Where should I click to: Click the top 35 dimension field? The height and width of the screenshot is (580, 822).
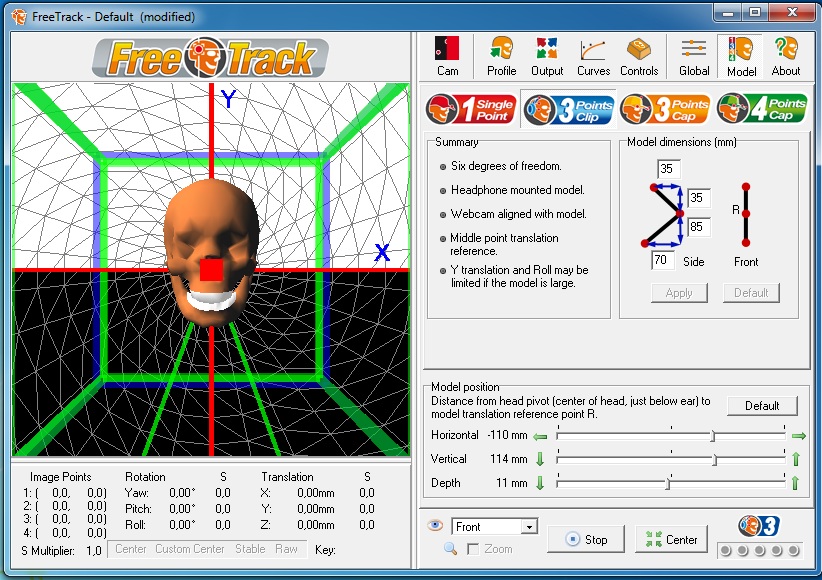click(x=668, y=169)
